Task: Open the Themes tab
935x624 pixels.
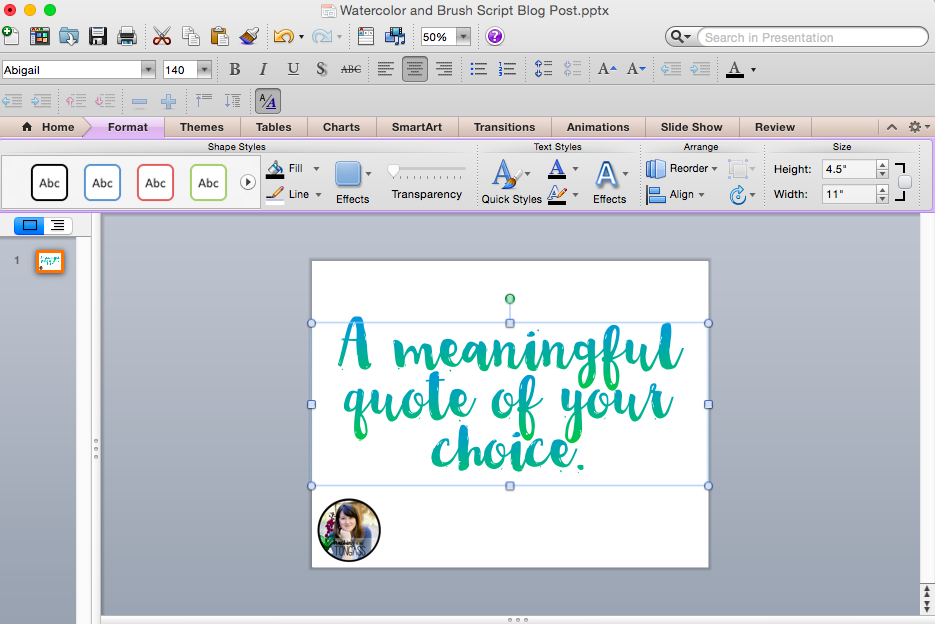Action: coord(202,127)
